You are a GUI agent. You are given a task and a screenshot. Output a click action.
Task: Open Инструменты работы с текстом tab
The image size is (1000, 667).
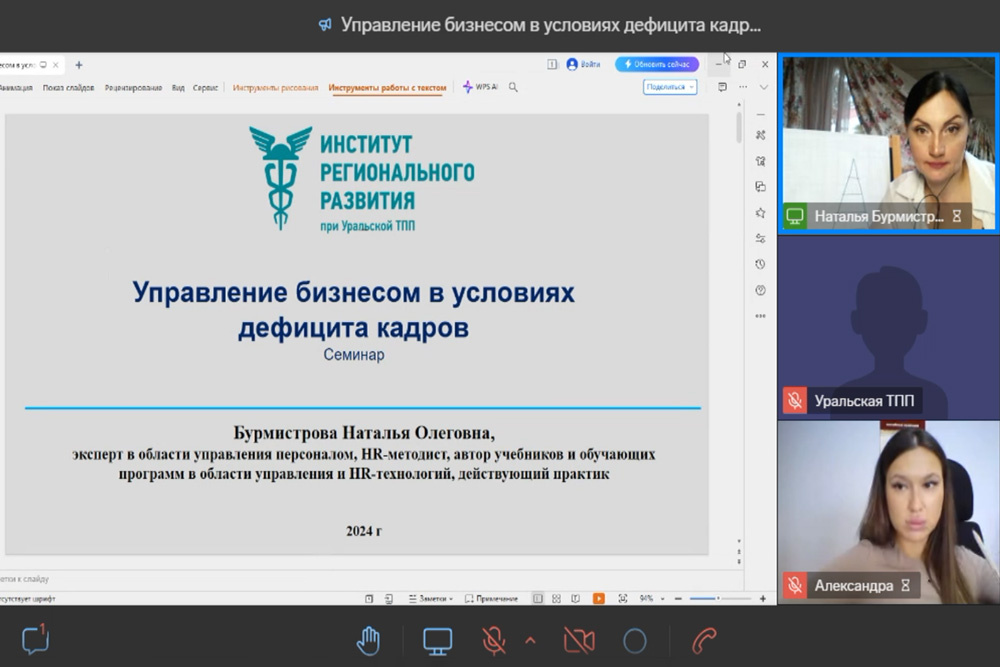click(387, 88)
